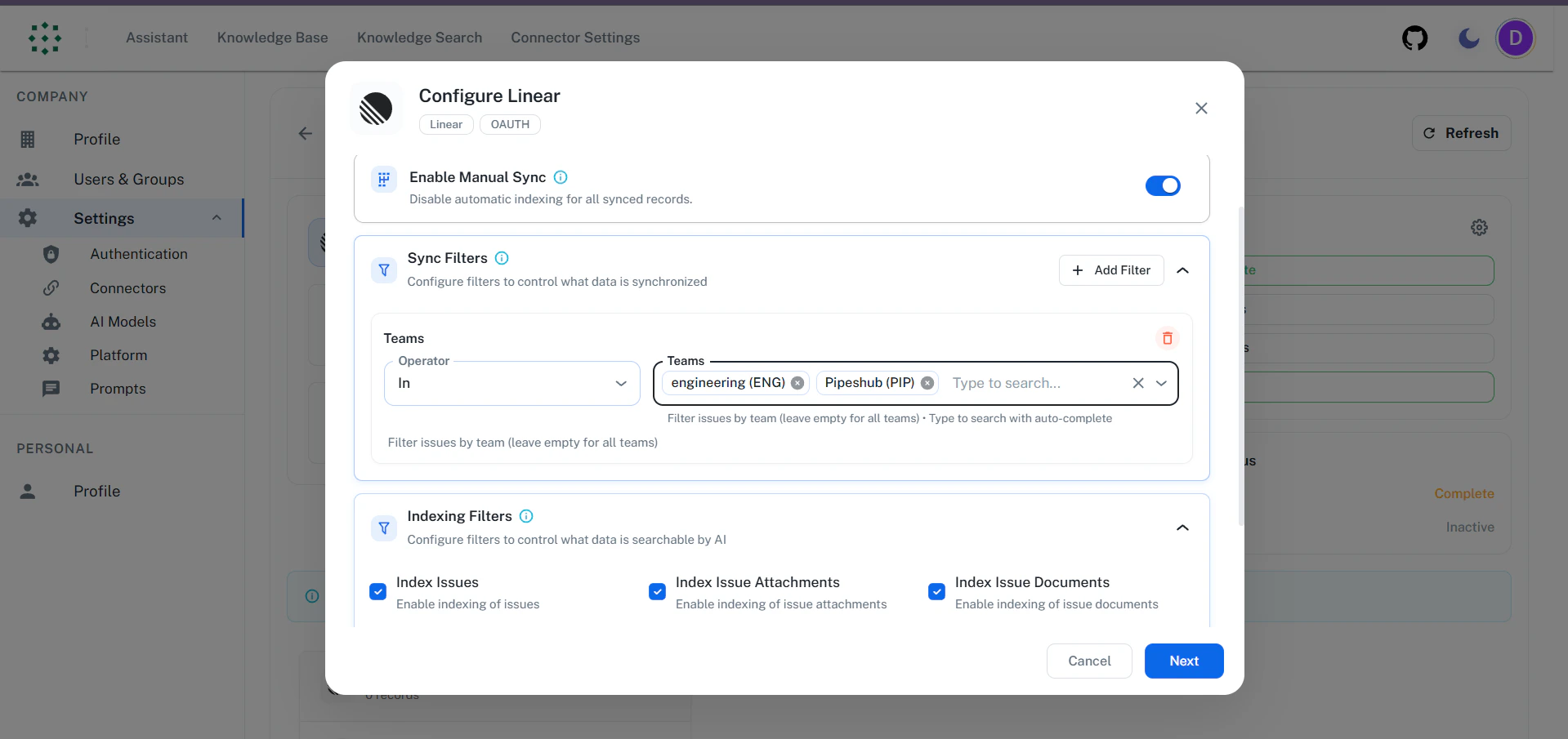Open the Assistant tab

pos(157,38)
